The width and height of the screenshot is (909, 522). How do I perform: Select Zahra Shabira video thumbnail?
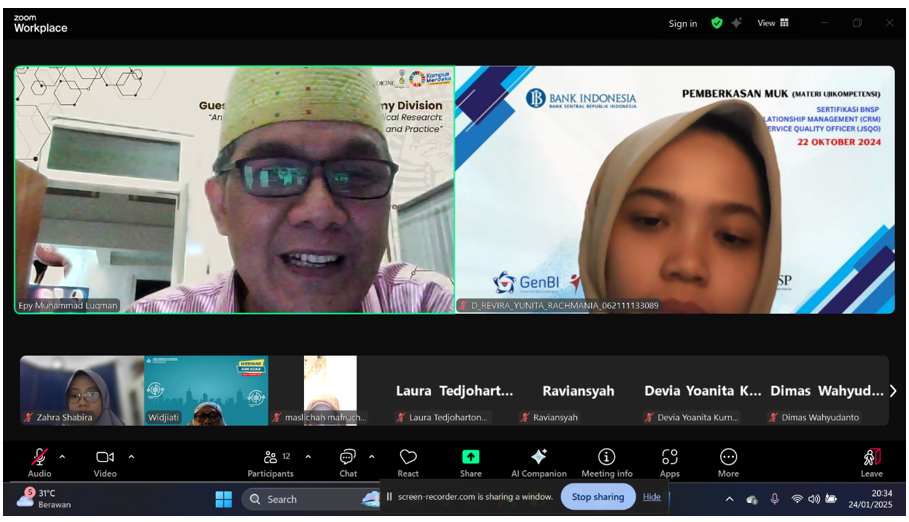point(82,390)
